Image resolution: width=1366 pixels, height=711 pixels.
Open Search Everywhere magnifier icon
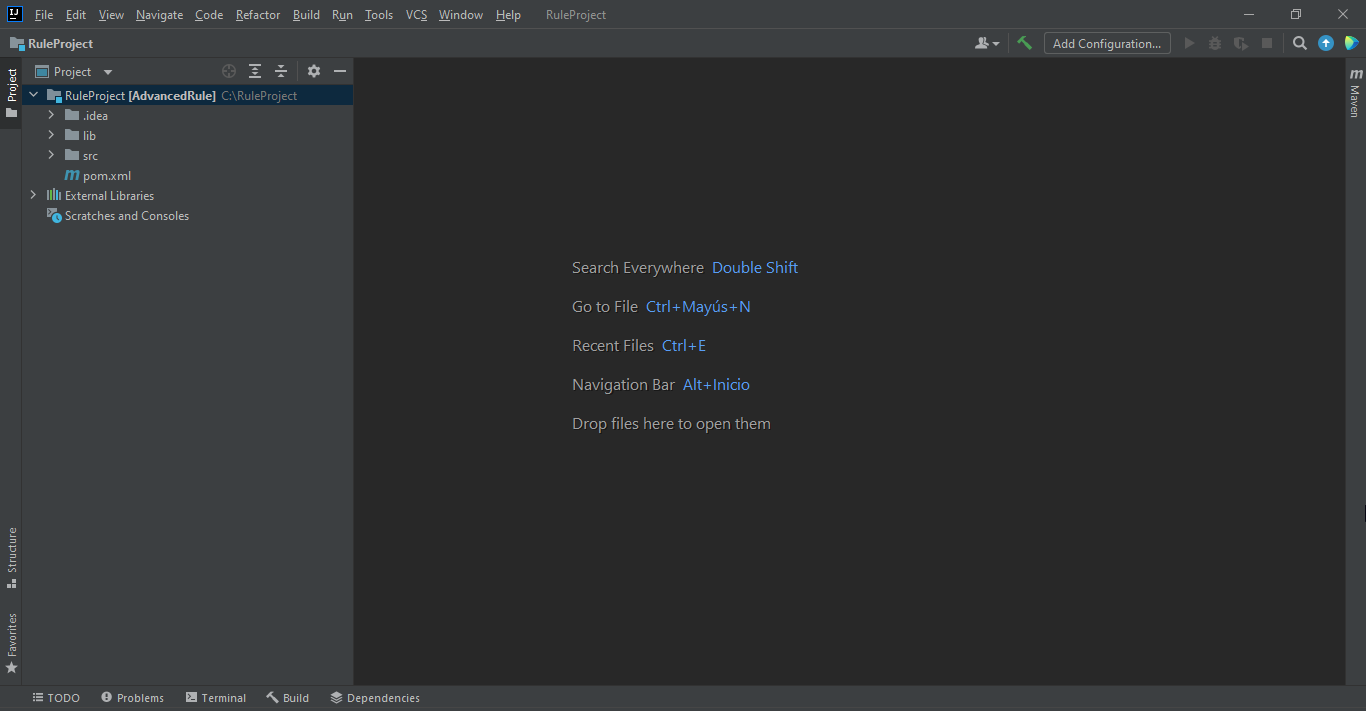tap(1299, 43)
